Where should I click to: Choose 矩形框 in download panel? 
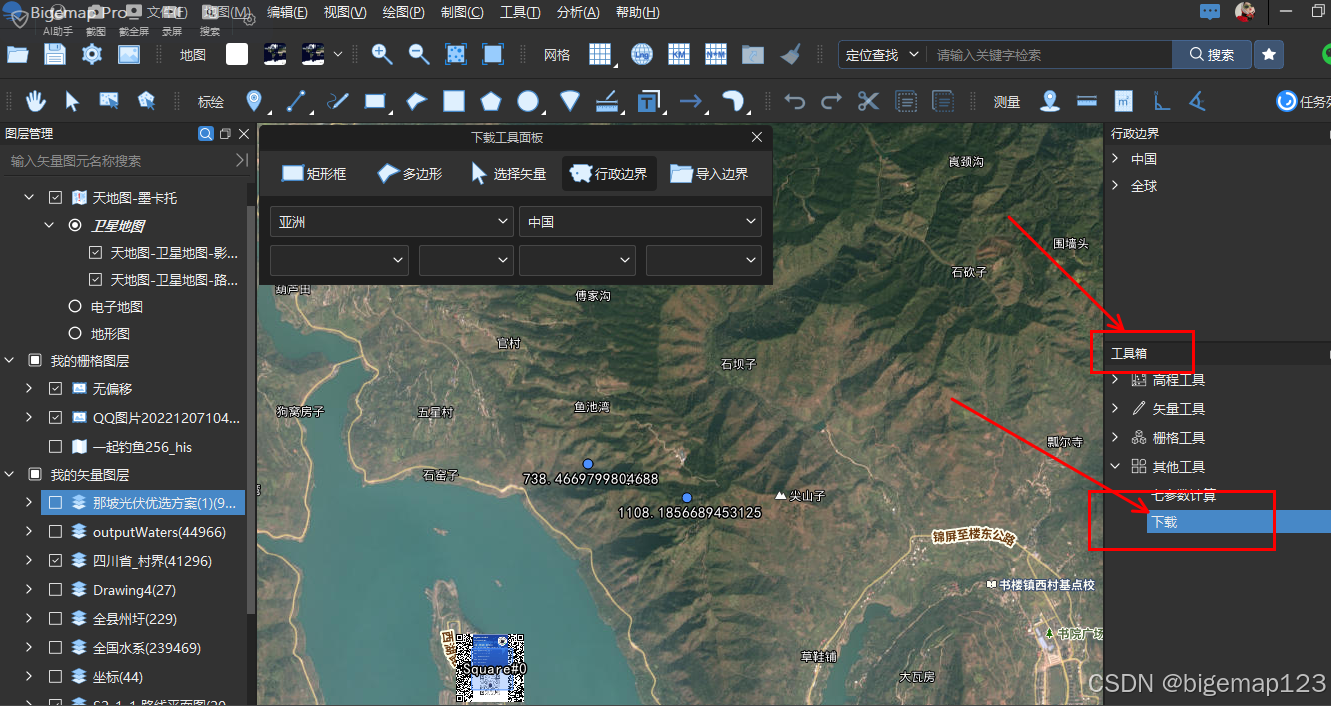click(x=314, y=174)
